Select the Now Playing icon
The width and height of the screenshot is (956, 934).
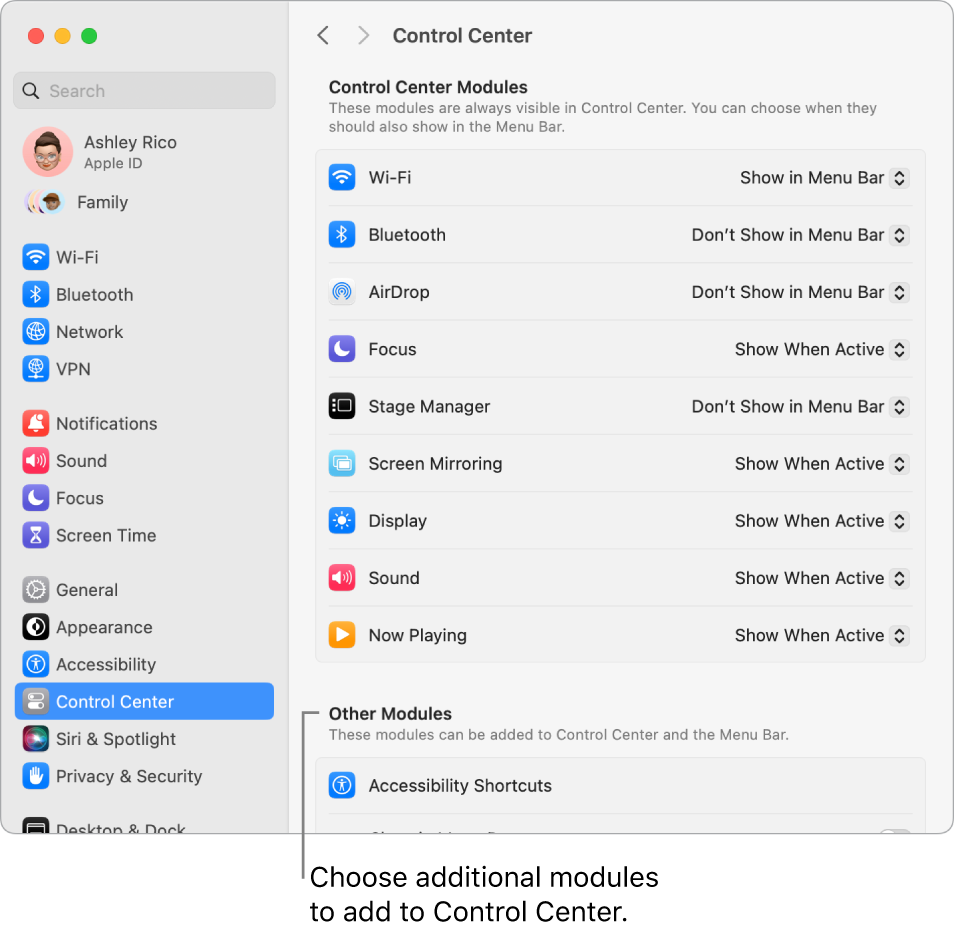pos(341,634)
